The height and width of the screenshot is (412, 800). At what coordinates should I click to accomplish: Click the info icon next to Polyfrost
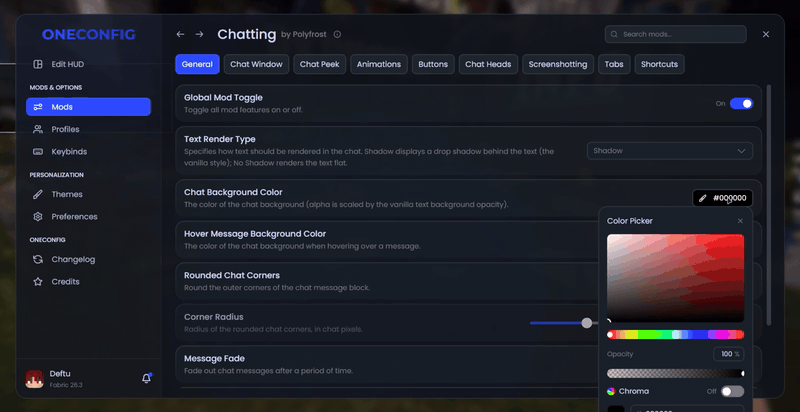[337, 35]
